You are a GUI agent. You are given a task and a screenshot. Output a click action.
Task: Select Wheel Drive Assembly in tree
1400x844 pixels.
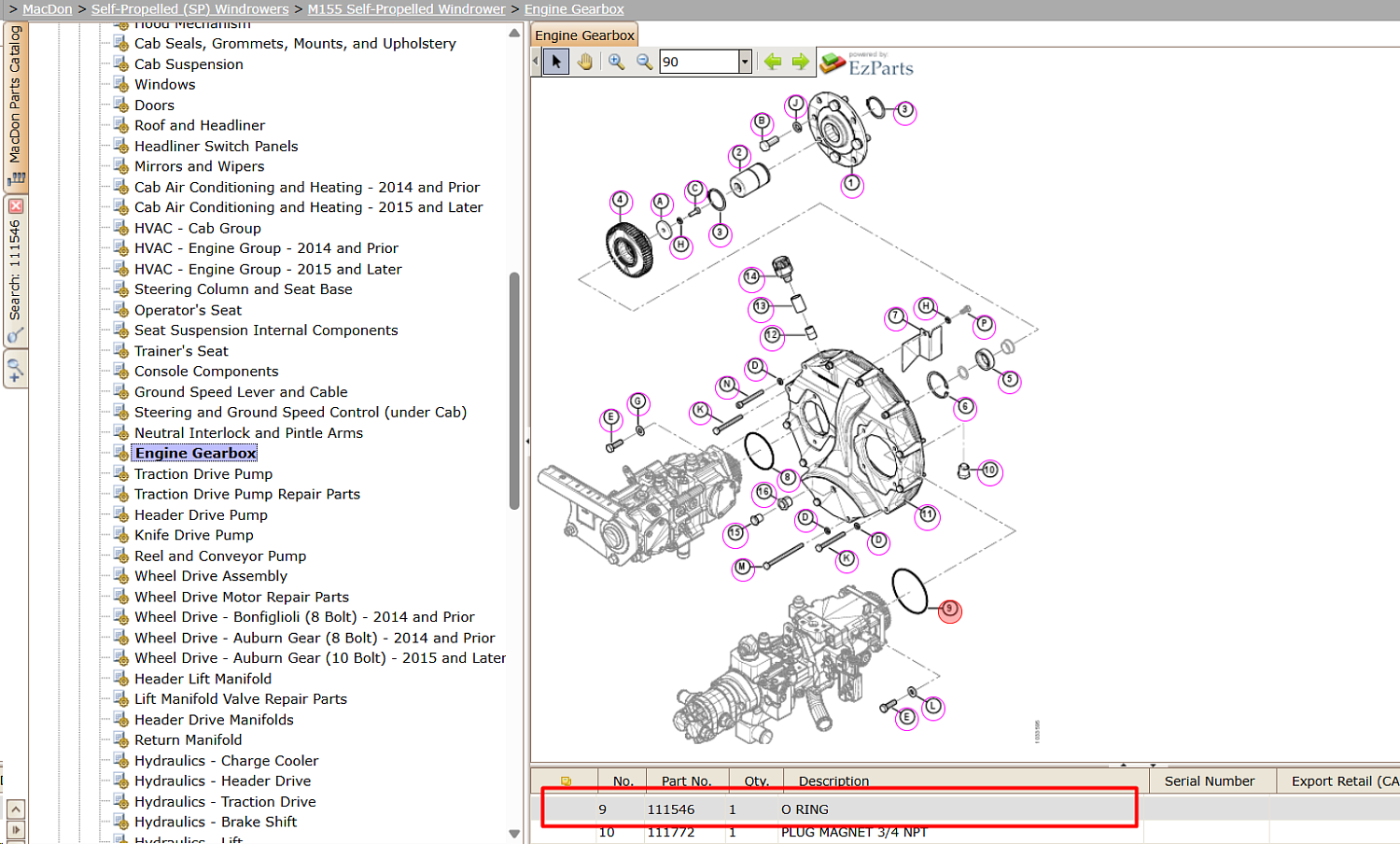point(211,577)
